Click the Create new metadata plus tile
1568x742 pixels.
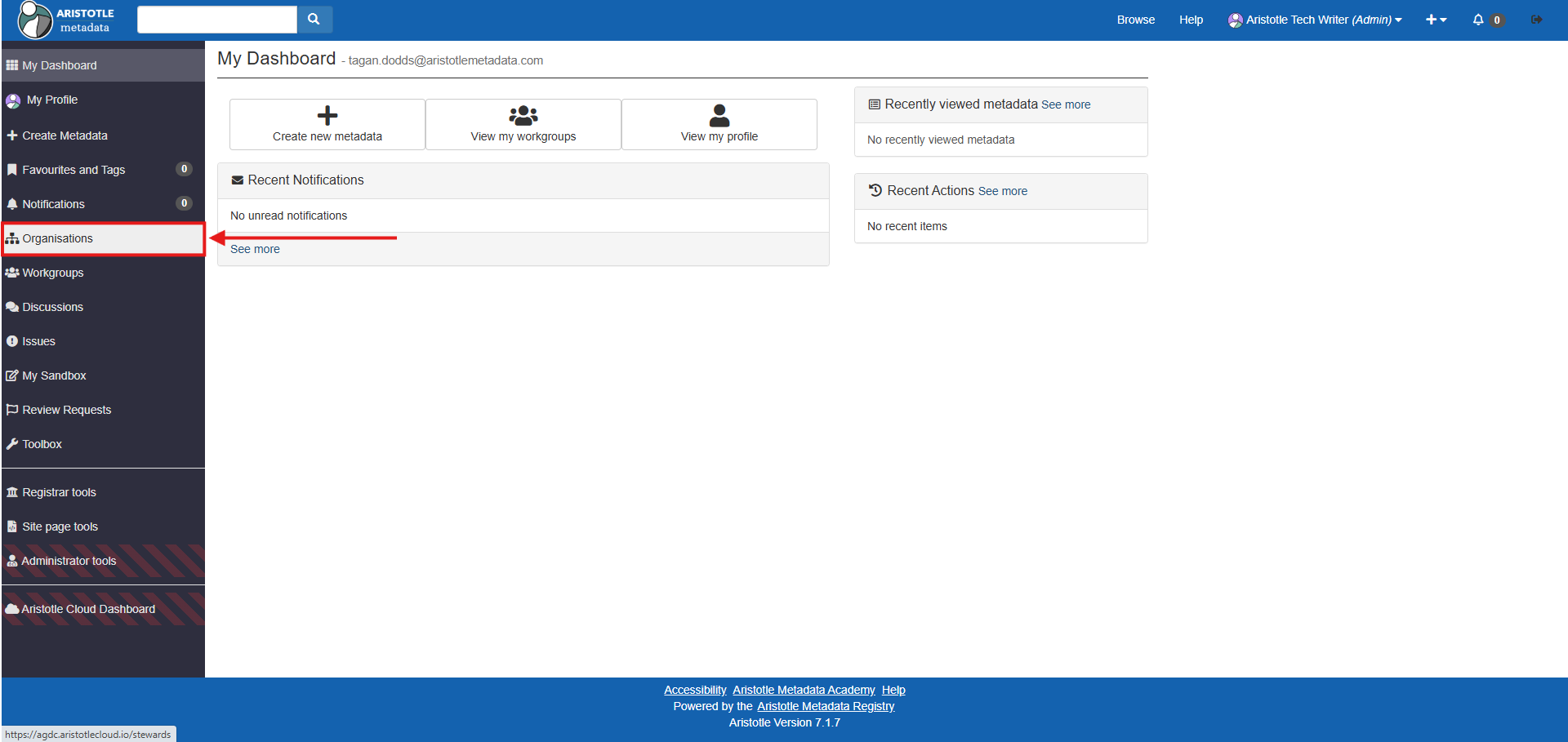[x=327, y=124]
